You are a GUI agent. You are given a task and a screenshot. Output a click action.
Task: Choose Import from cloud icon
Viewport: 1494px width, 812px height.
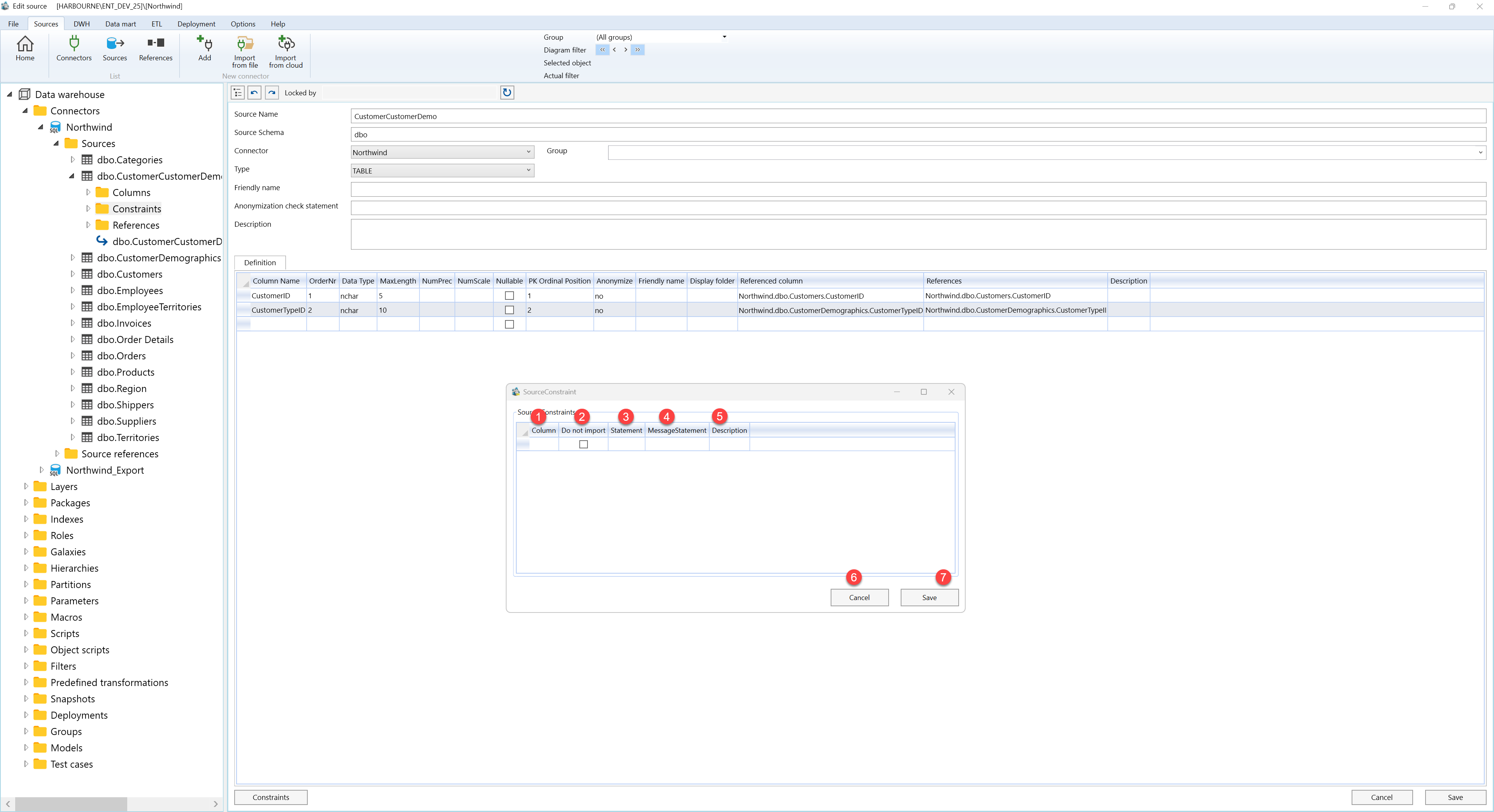(286, 52)
